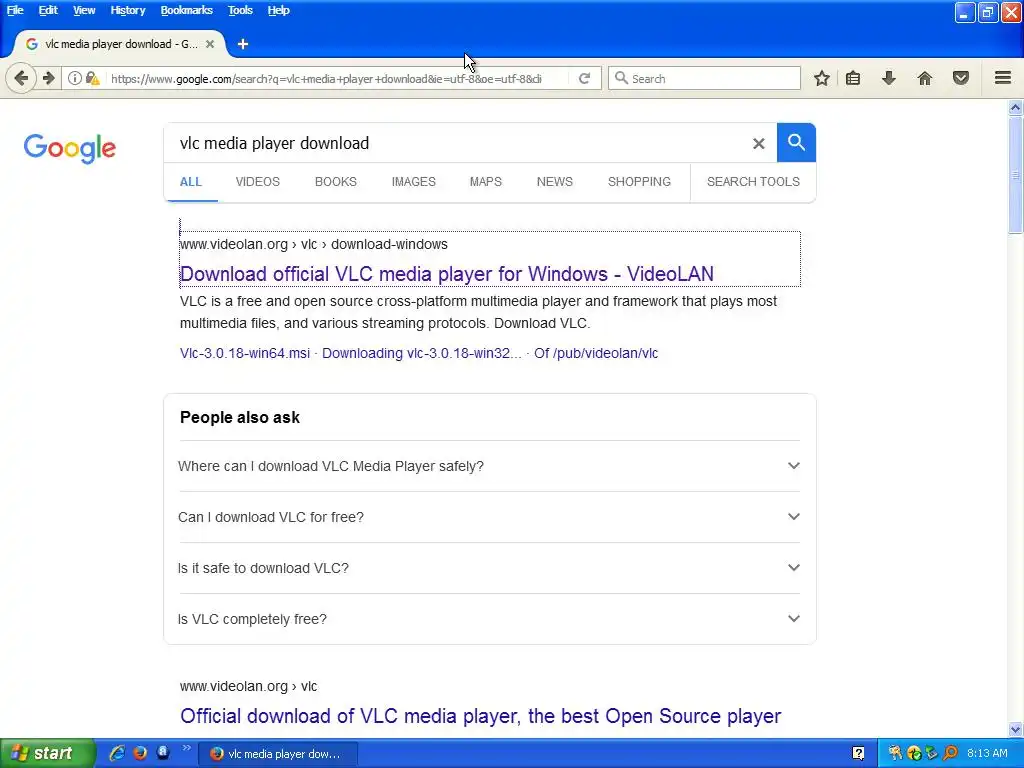The image size is (1024, 768).
Task: Clear the Google search box with X
Action: point(758,144)
